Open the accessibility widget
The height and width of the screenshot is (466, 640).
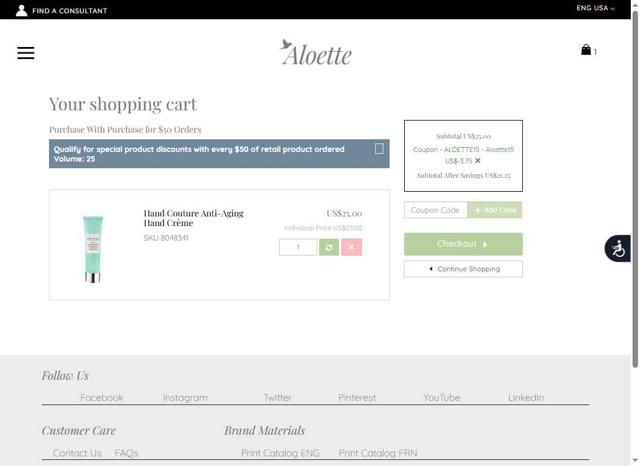(618, 248)
